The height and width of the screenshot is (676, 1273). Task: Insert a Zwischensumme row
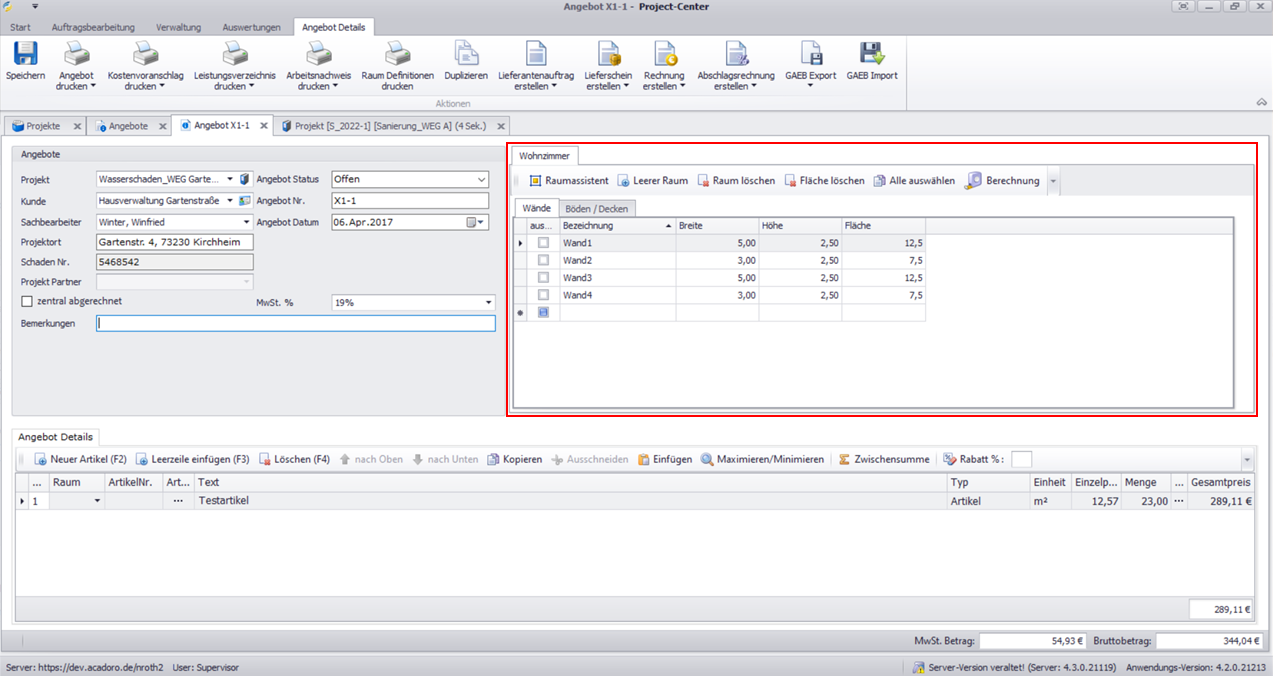(x=883, y=459)
